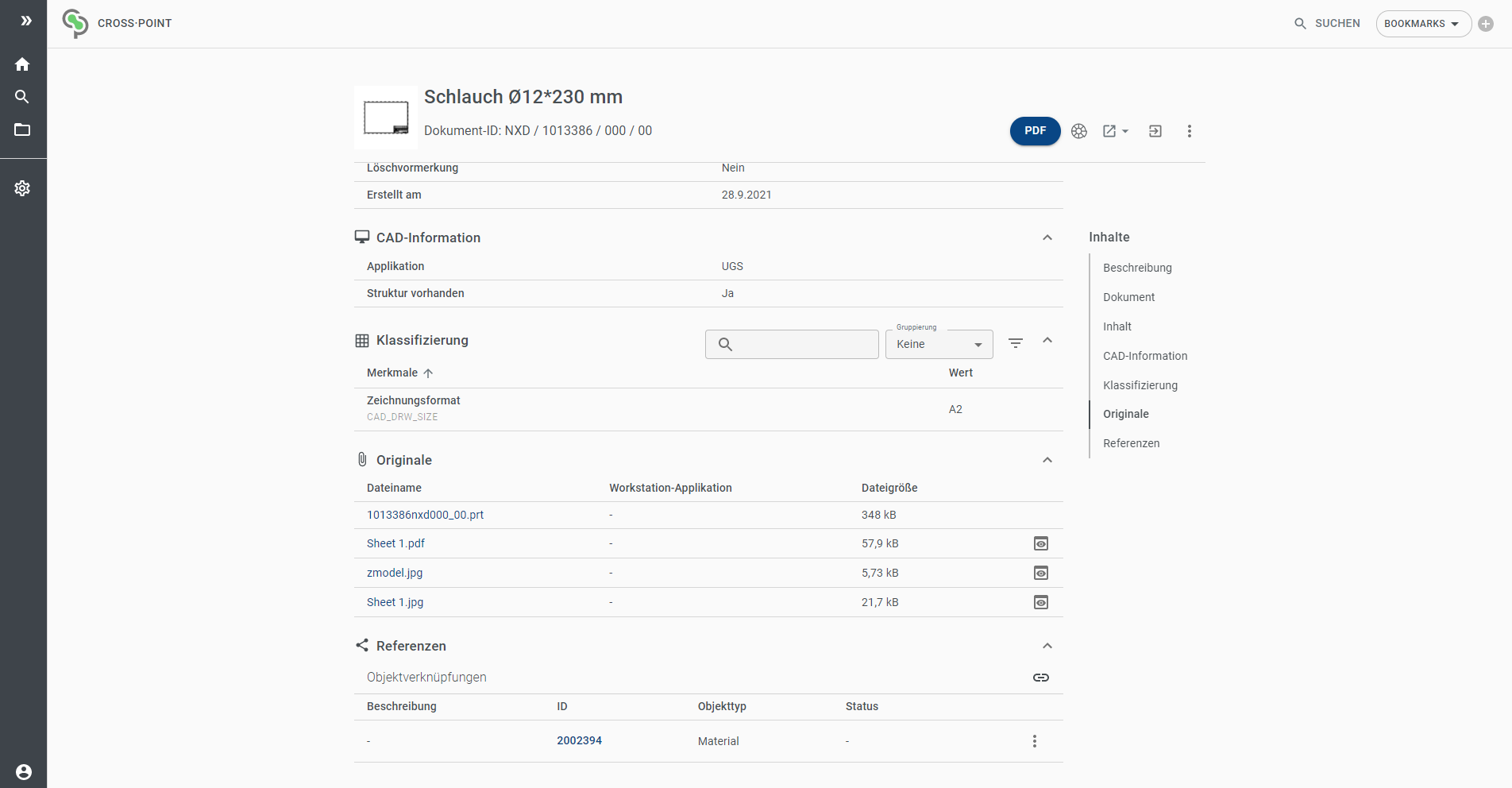Jump to Klassifizierung in Inhalte
The height and width of the screenshot is (788, 1512).
tap(1140, 385)
